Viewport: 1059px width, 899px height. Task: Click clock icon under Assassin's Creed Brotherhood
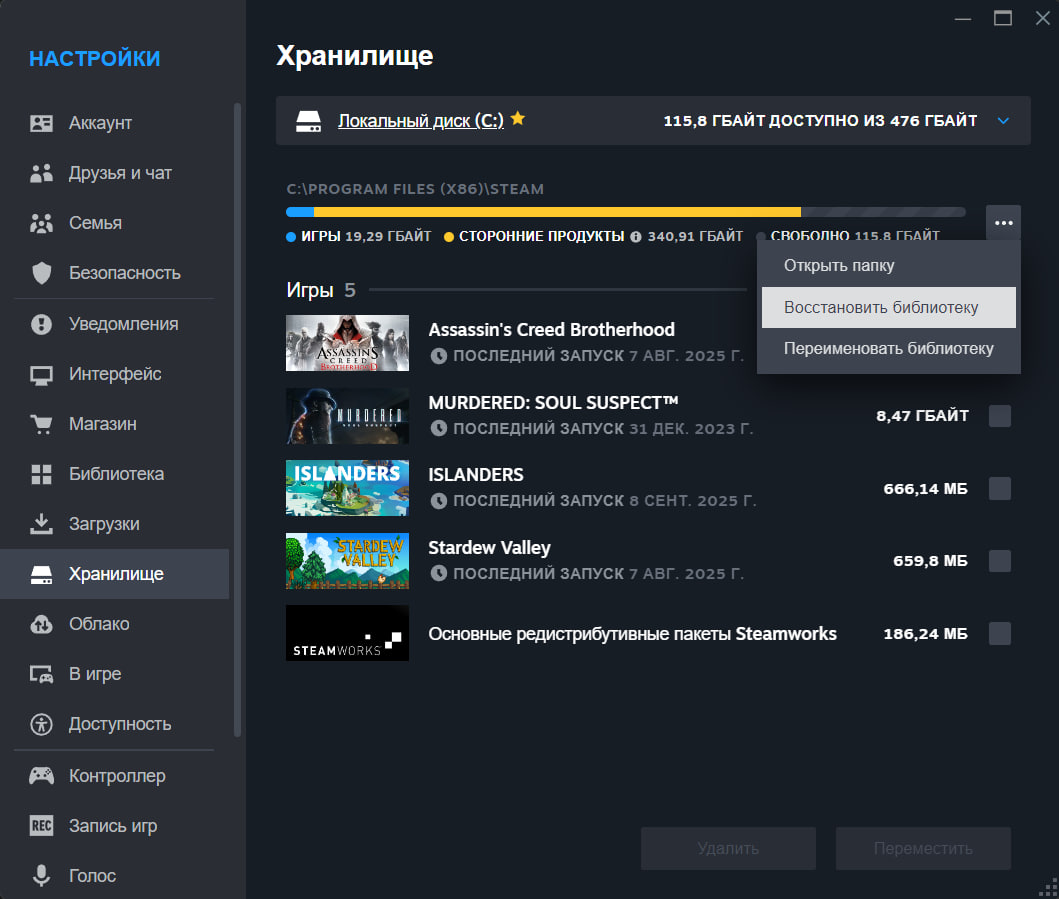coord(439,356)
